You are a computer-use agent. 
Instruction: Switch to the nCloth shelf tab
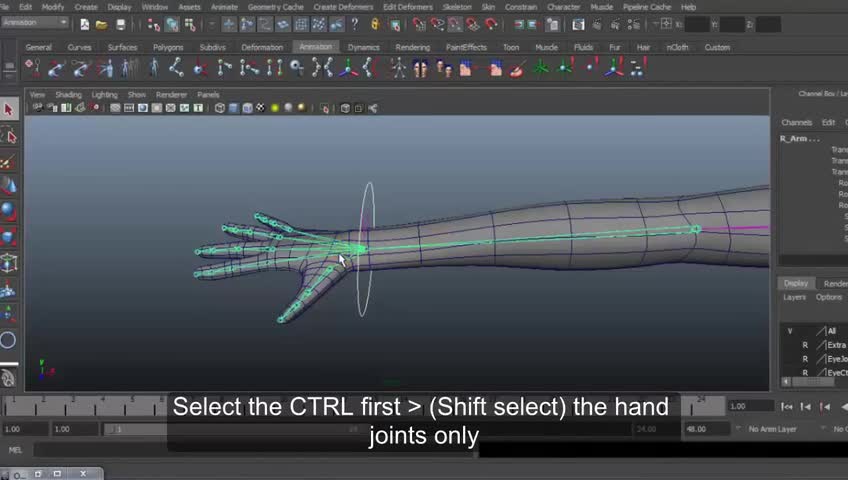click(x=677, y=48)
